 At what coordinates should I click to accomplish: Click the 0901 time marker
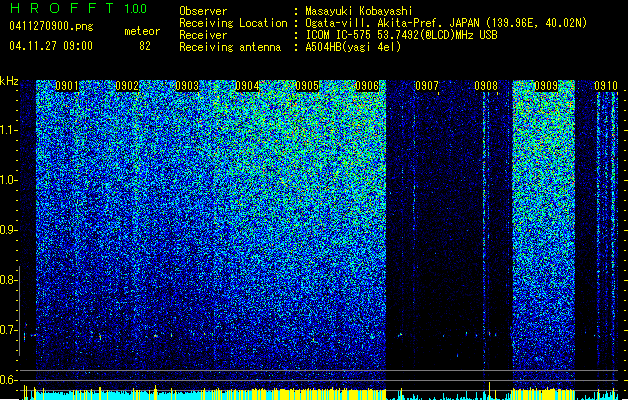(67, 86)
